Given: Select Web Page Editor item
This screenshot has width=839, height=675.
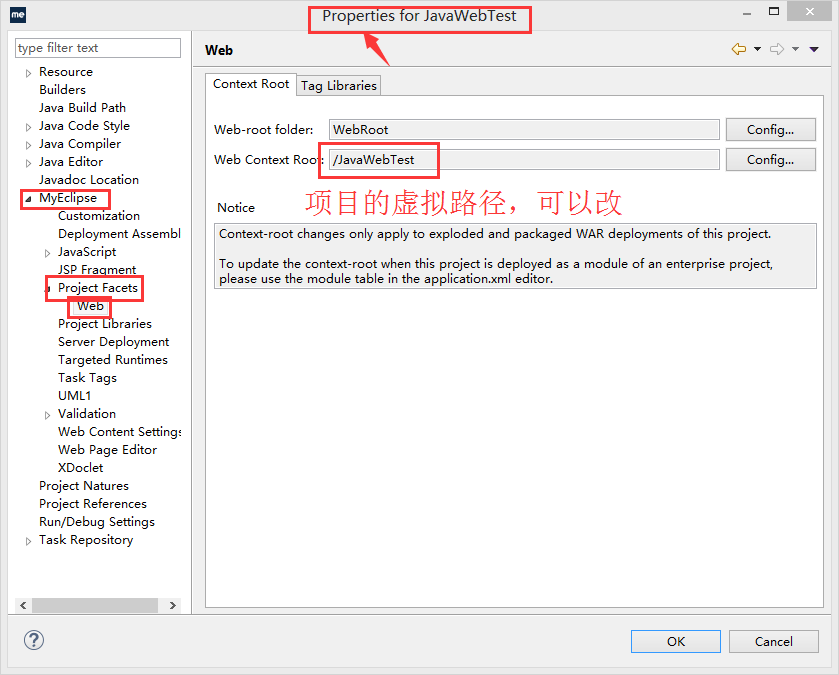Looking at the screenshot, I should pyautogui.click(x=108, y=450).
